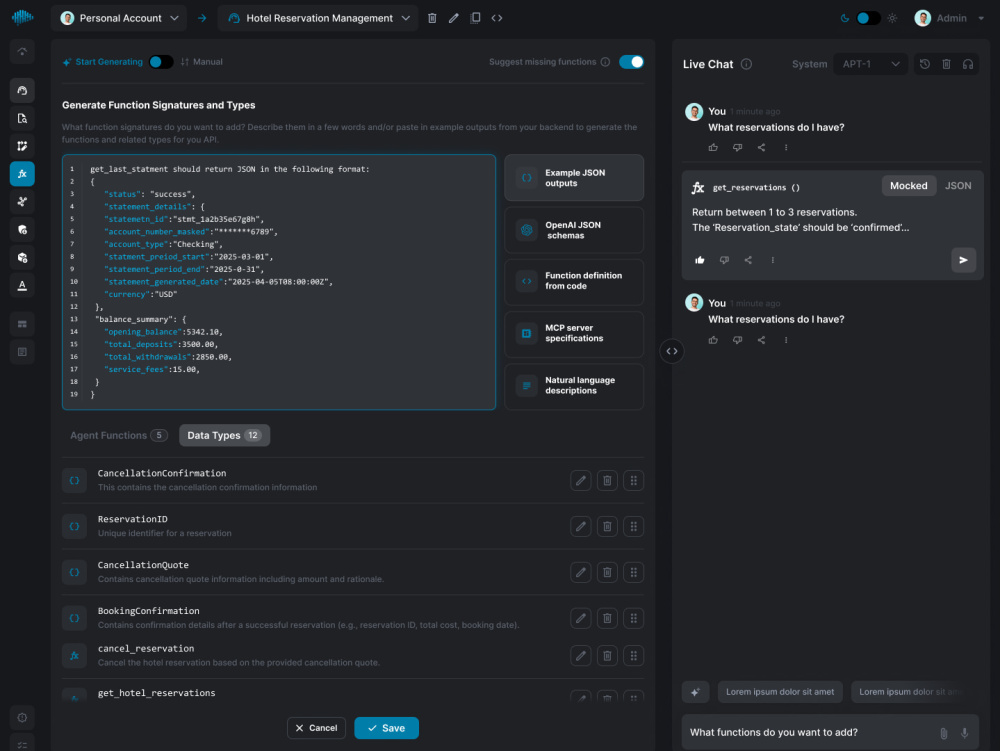The height and width of the screenshot is (751, 1000).
Task: Edit CancellationConfirmation with pencil icon
Action: click(580, 481)
